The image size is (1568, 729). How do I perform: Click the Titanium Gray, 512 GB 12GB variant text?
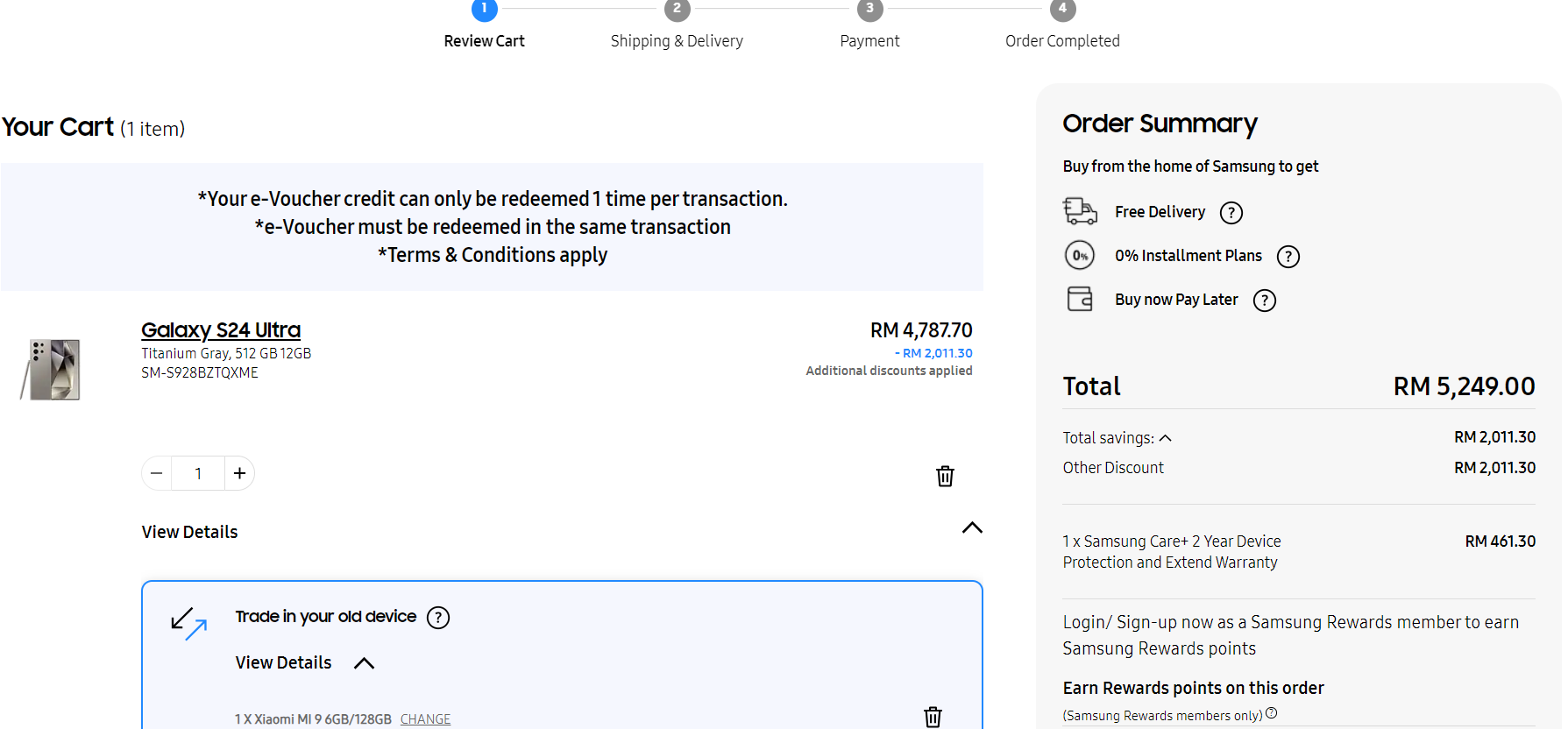pos(226,353)
